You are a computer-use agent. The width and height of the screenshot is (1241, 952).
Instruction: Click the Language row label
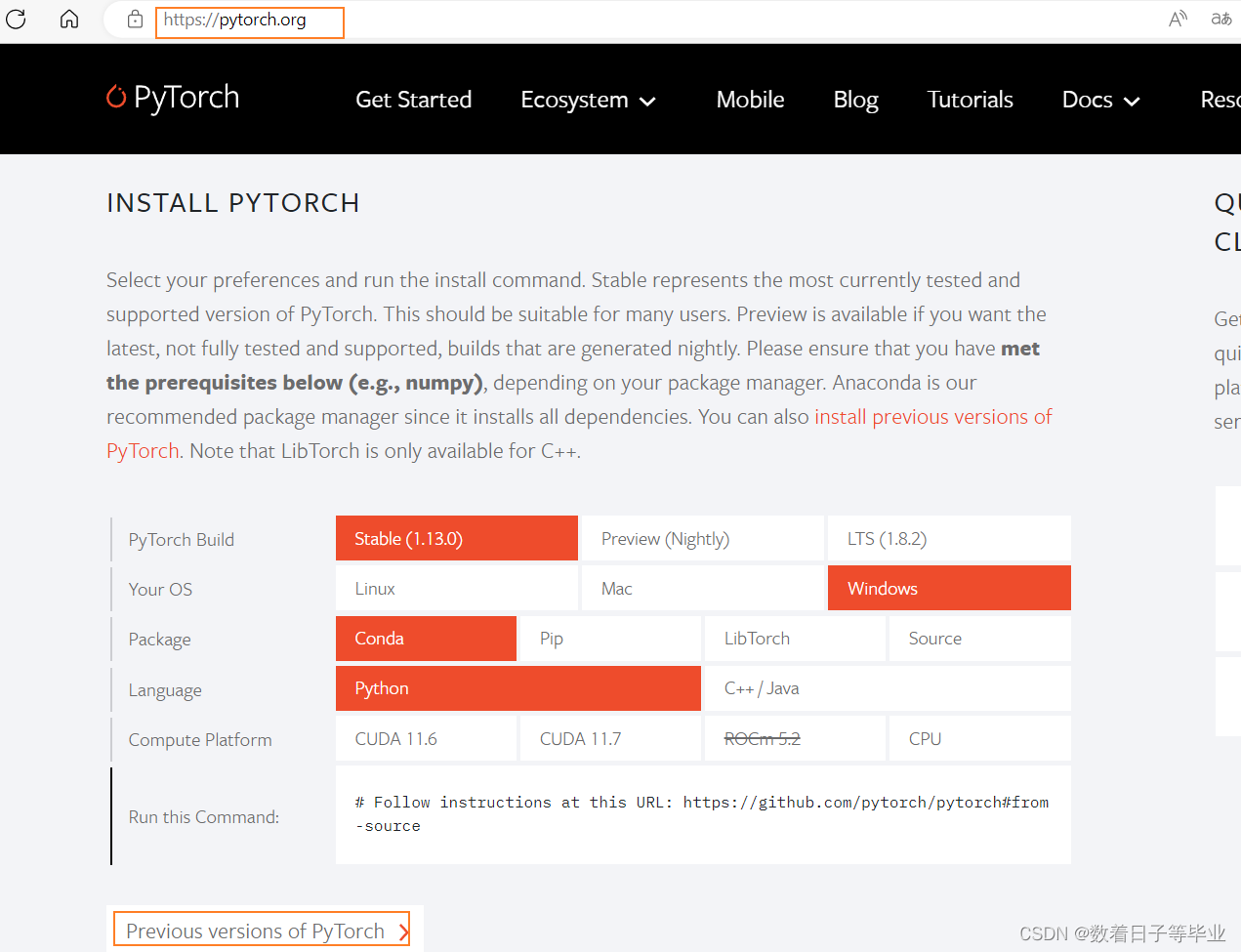165,690
